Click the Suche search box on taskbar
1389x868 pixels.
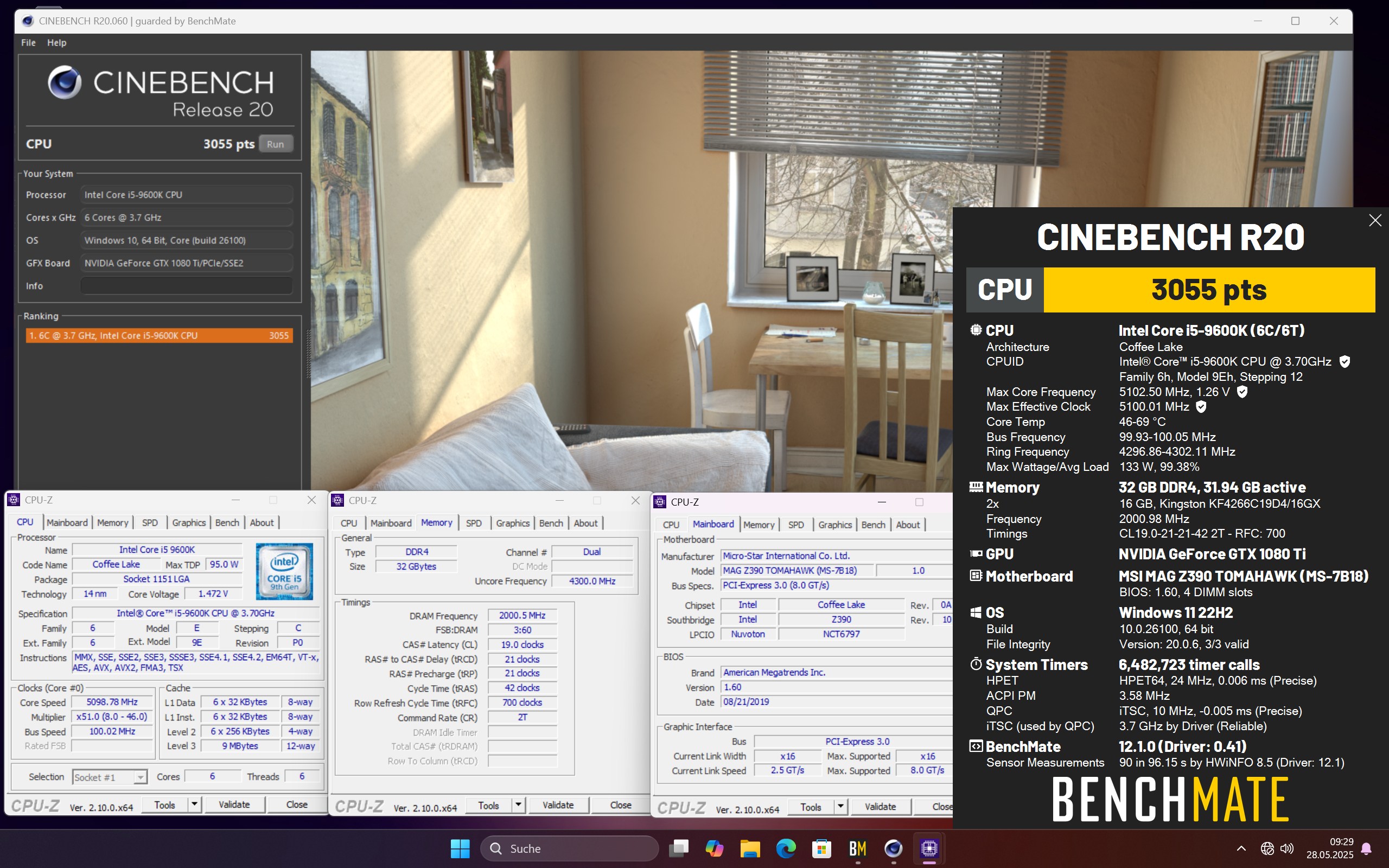569,848
